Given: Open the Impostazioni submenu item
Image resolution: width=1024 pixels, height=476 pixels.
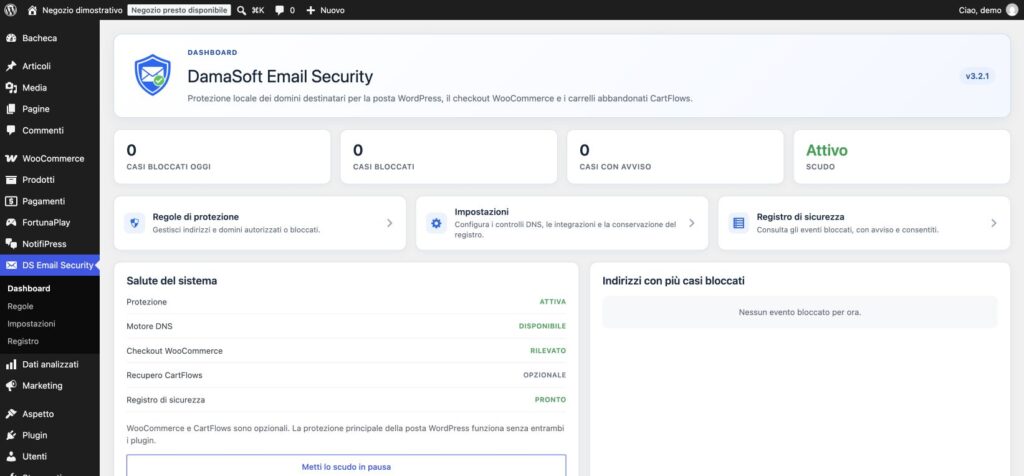Looking at the screenshot, I should (x=31, y=323).
